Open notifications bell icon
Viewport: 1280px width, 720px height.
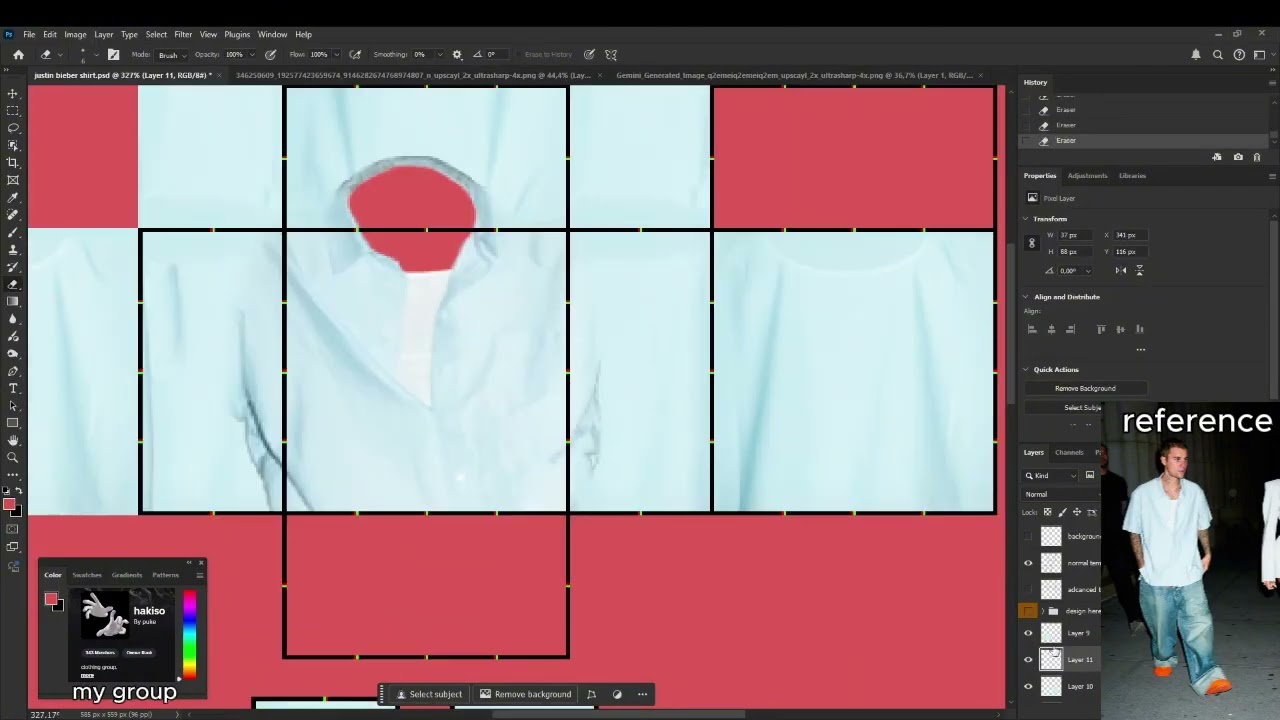coord(1196,55)
